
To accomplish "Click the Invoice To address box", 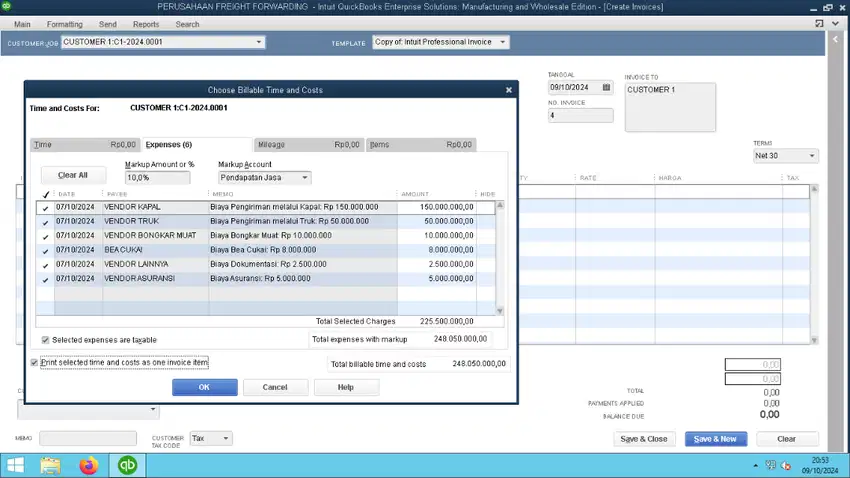I will tap(670, 107).
